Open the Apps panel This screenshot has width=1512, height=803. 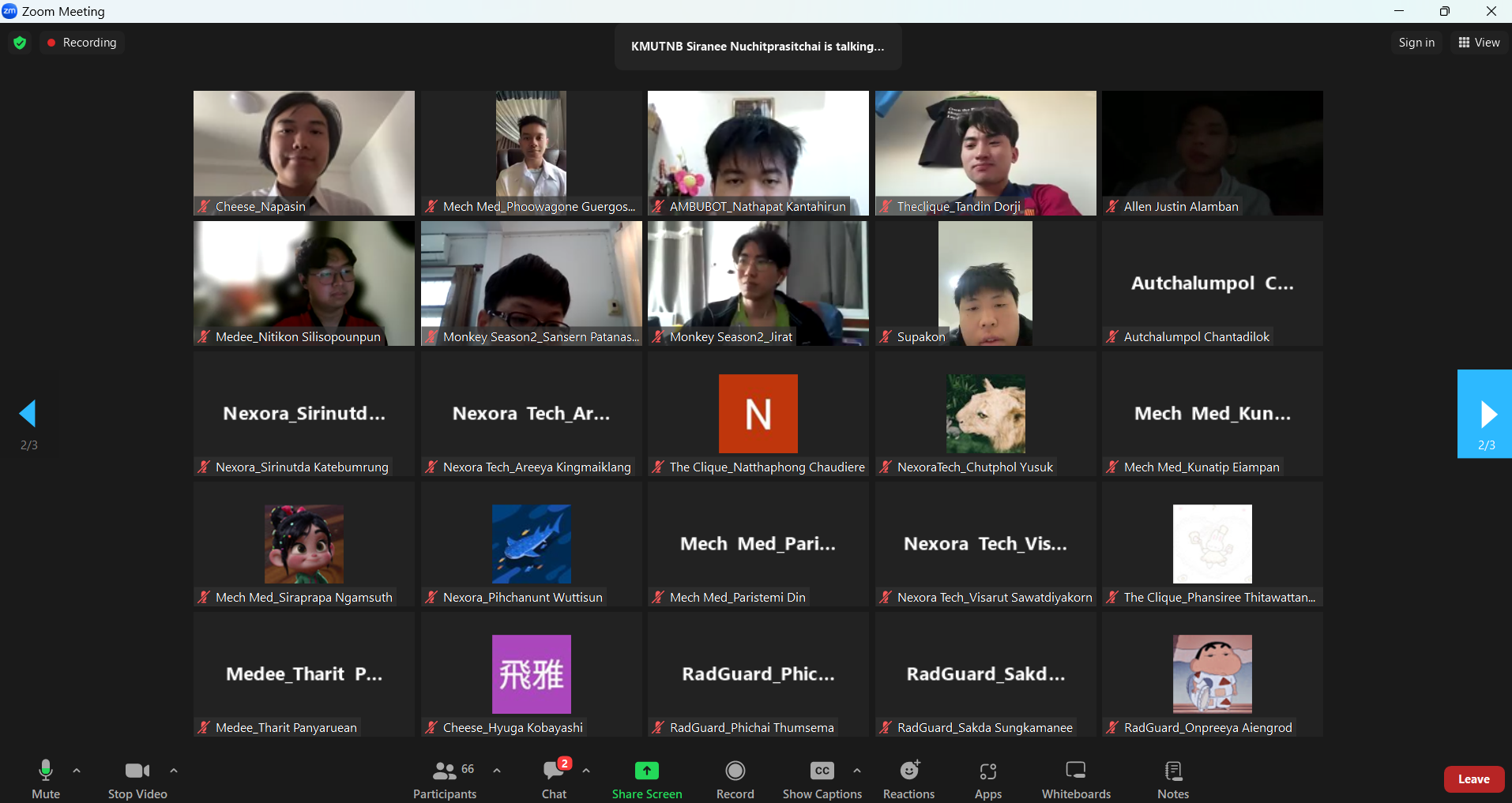(x=988, y=779)
